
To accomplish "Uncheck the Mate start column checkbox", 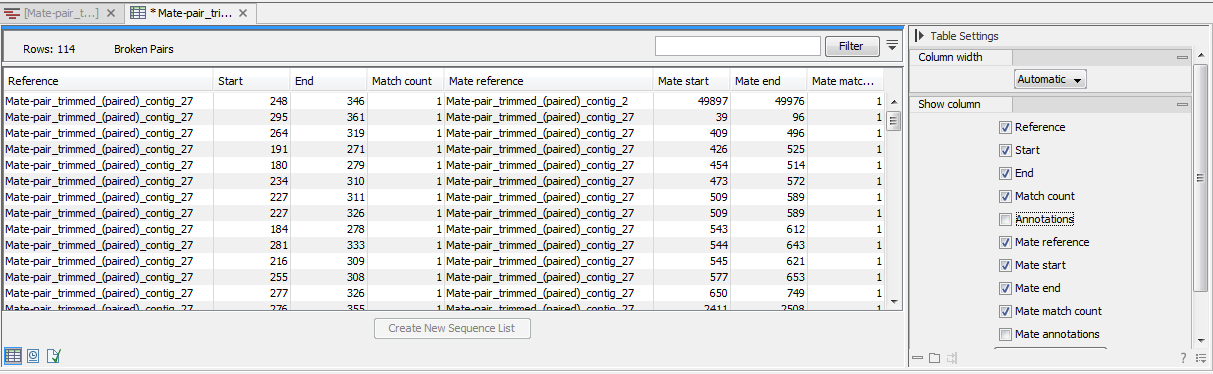I will 1005,266.
